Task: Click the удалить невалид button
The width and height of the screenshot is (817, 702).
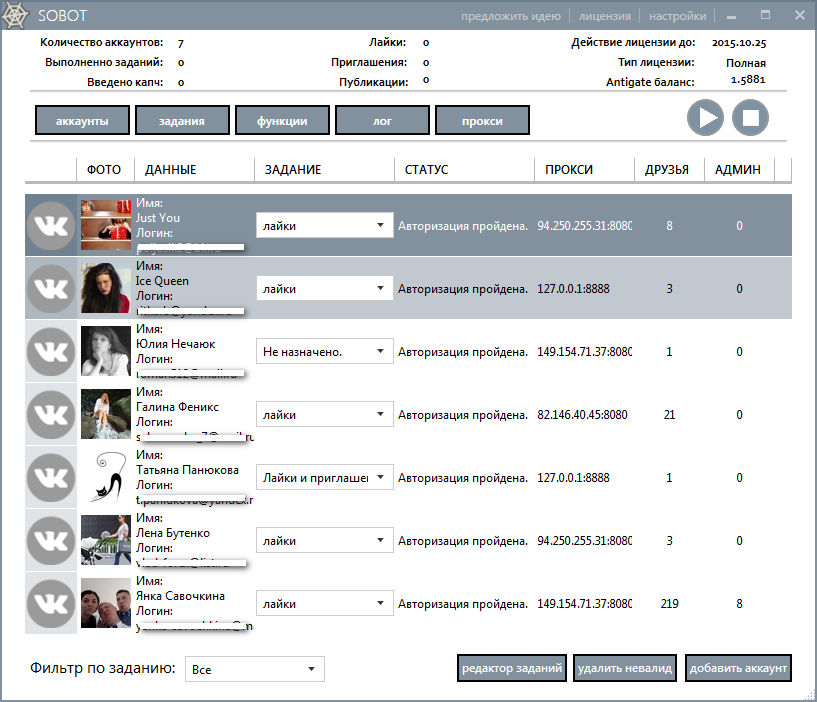Action: coord(625,668)
